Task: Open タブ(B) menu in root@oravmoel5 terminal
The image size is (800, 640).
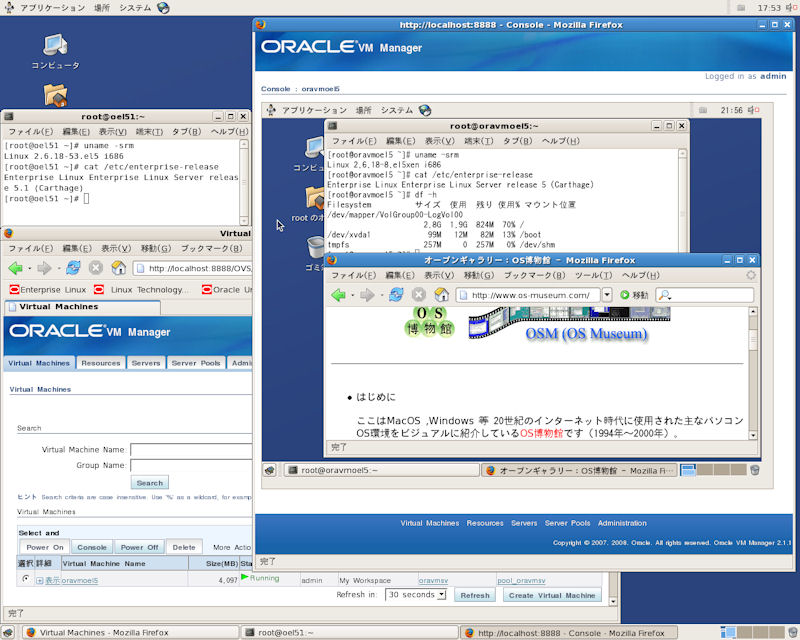Action: click(517, 141)
